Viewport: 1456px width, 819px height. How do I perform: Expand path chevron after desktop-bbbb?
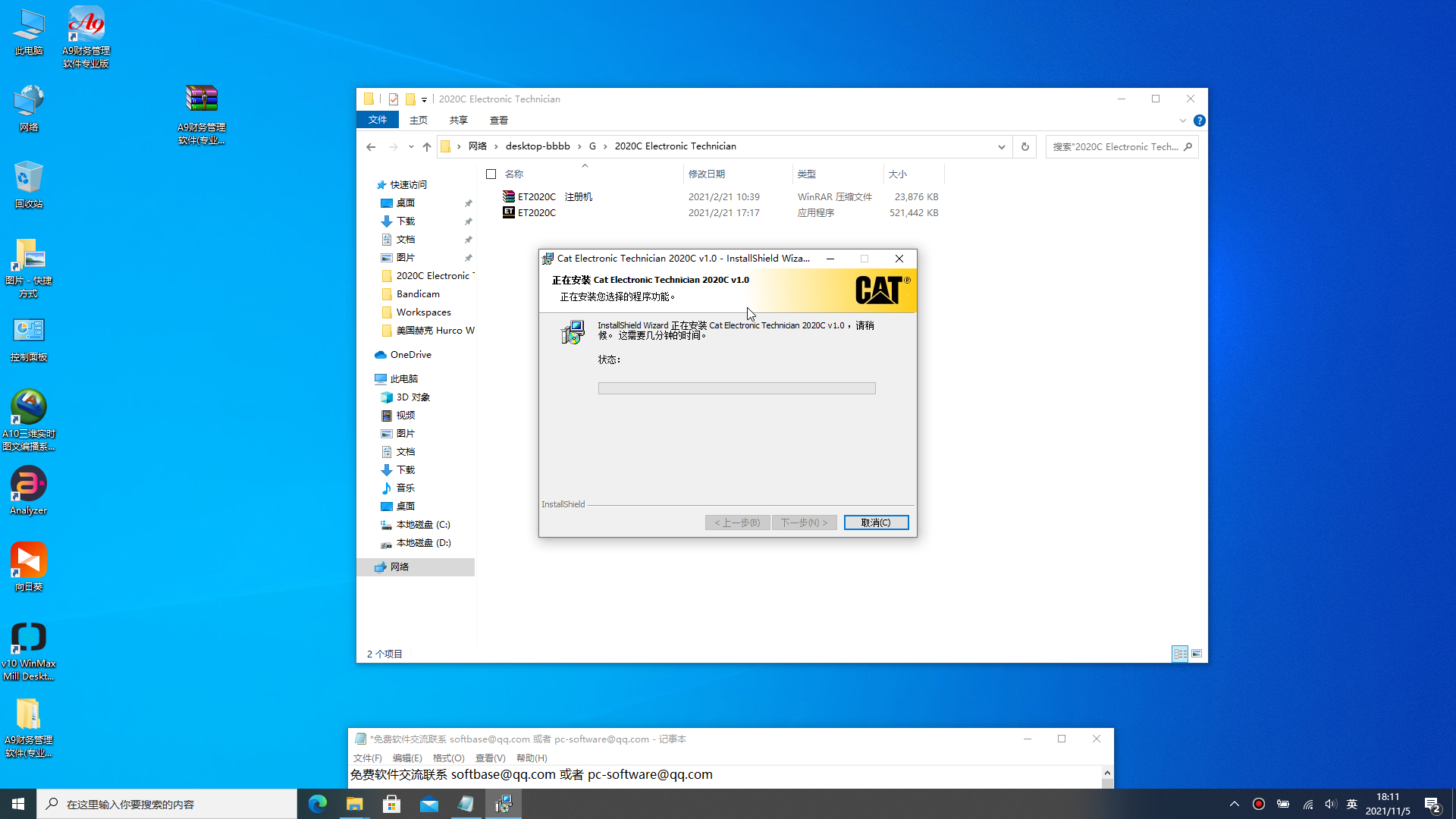click(580, 146)
